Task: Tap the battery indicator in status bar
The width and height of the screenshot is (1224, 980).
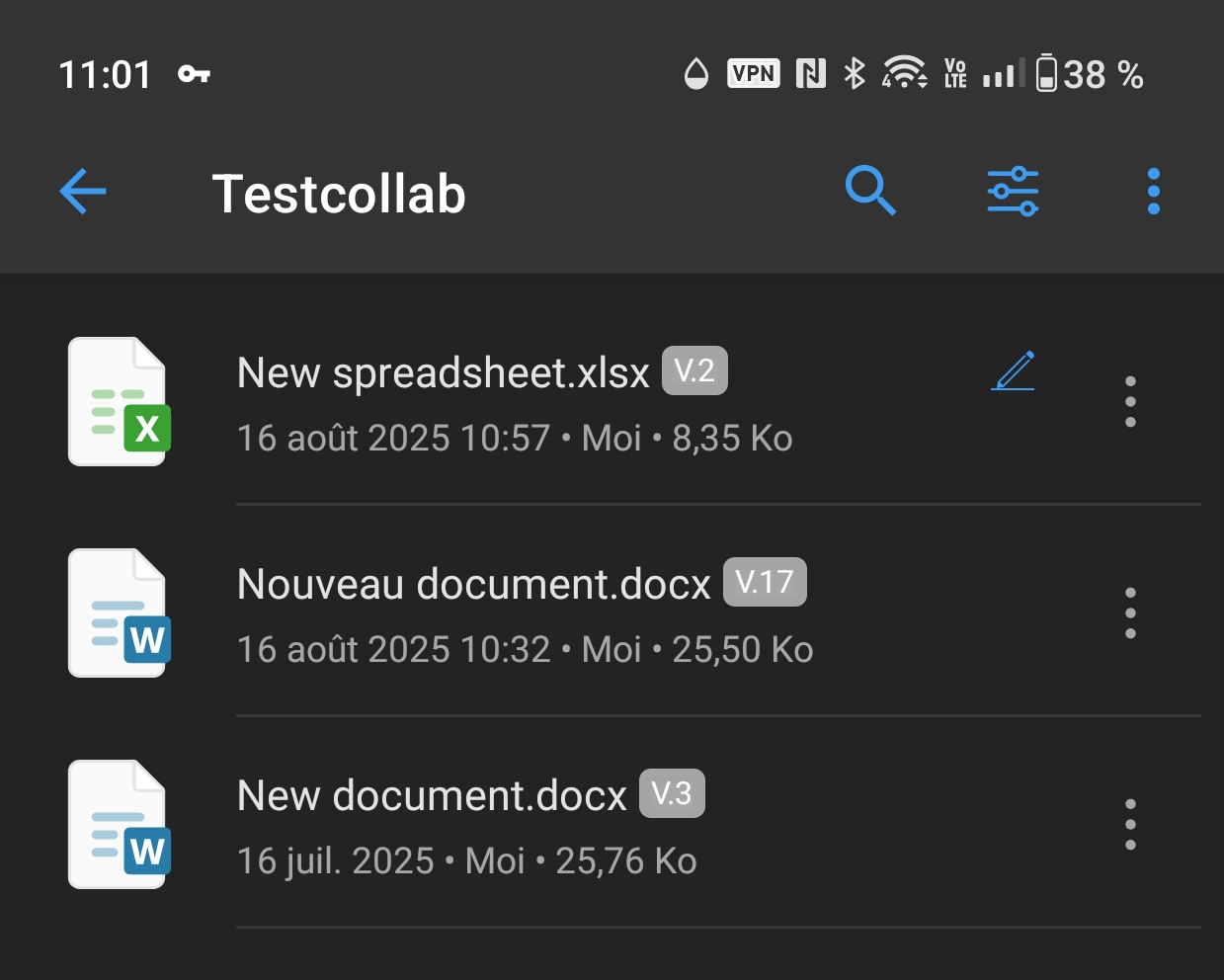Action: pos(1046,74)
